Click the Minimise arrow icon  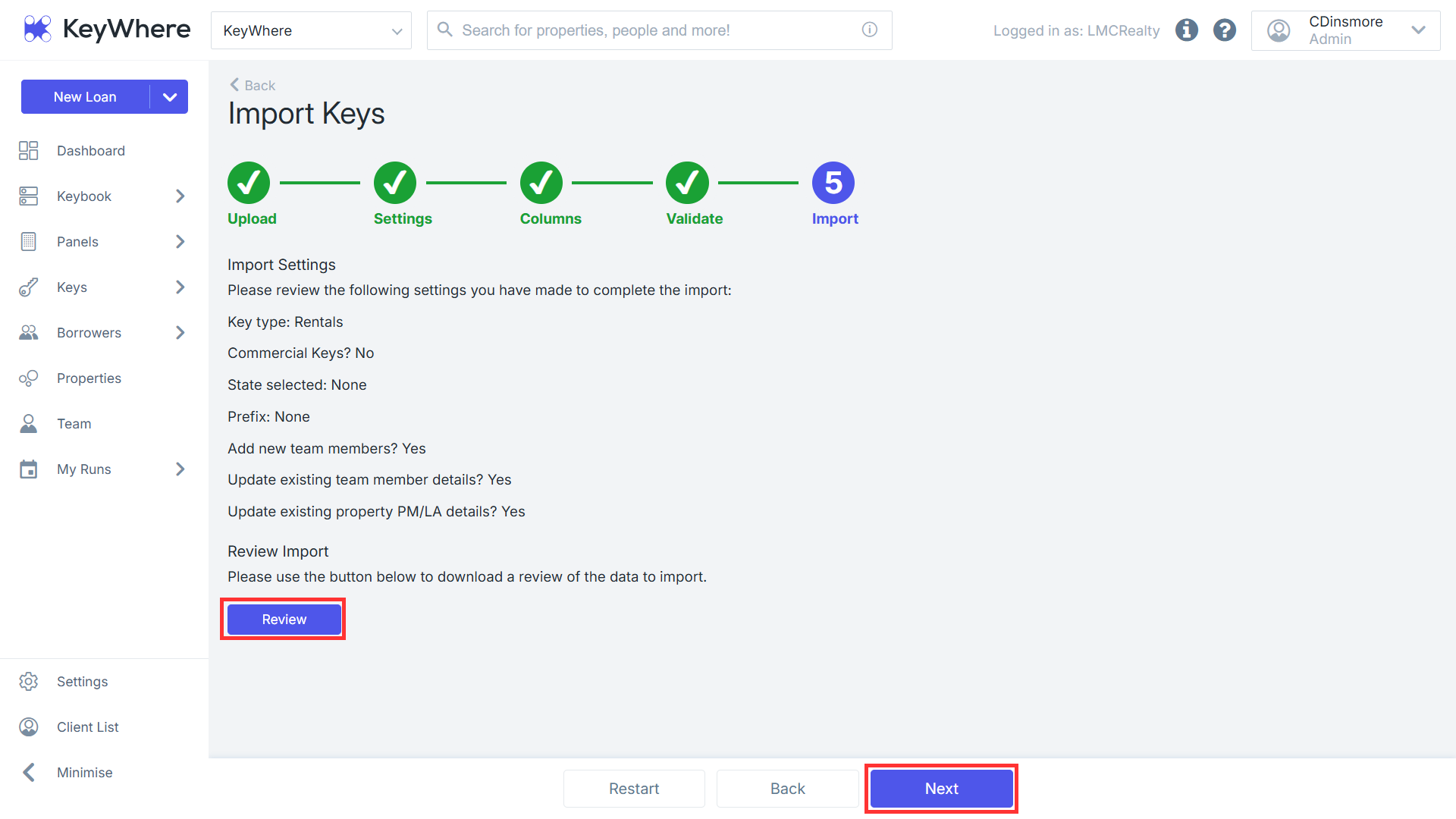(28, 773)
